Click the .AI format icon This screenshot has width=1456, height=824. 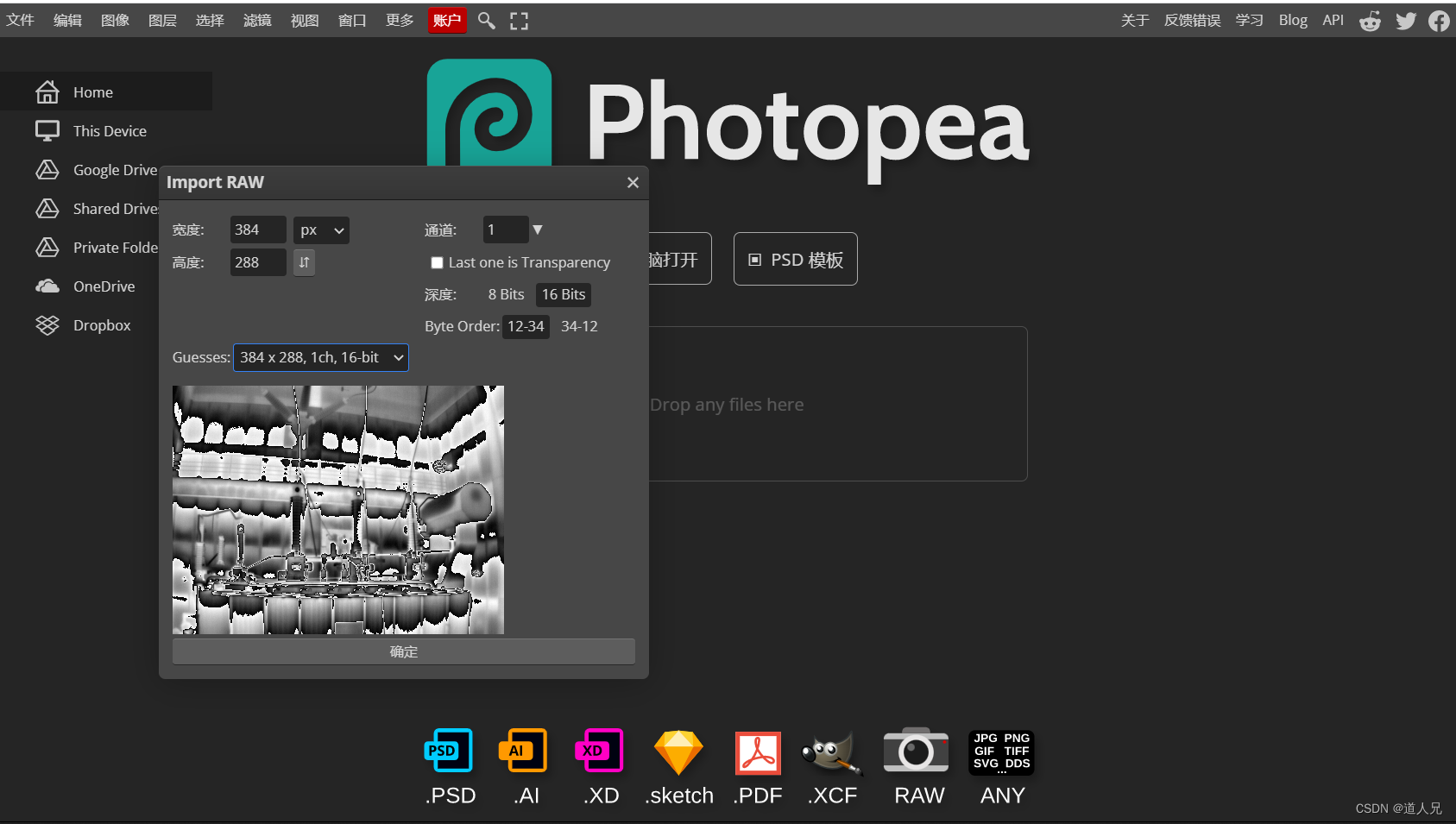524,751
